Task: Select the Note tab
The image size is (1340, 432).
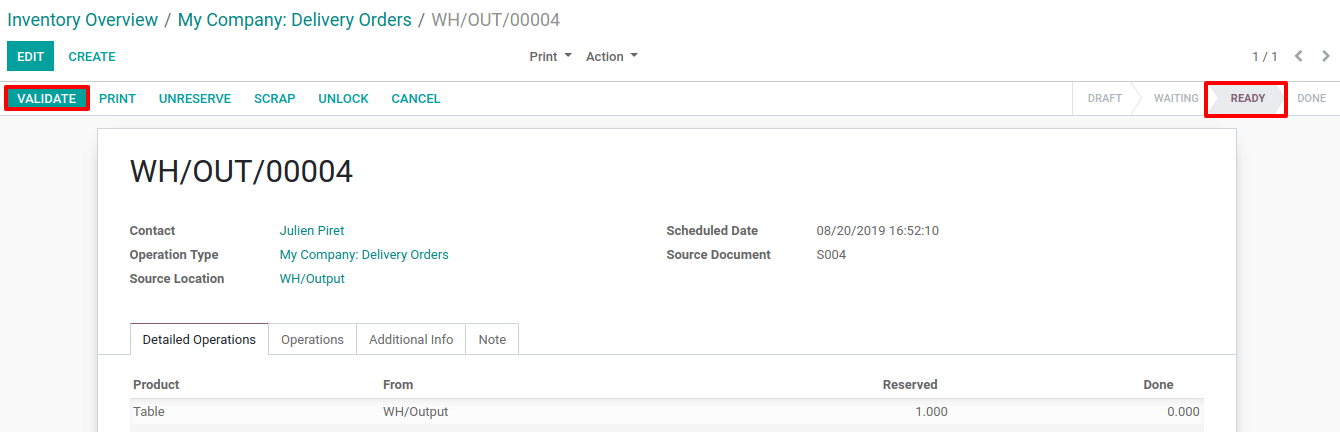Action: point(492,340)
